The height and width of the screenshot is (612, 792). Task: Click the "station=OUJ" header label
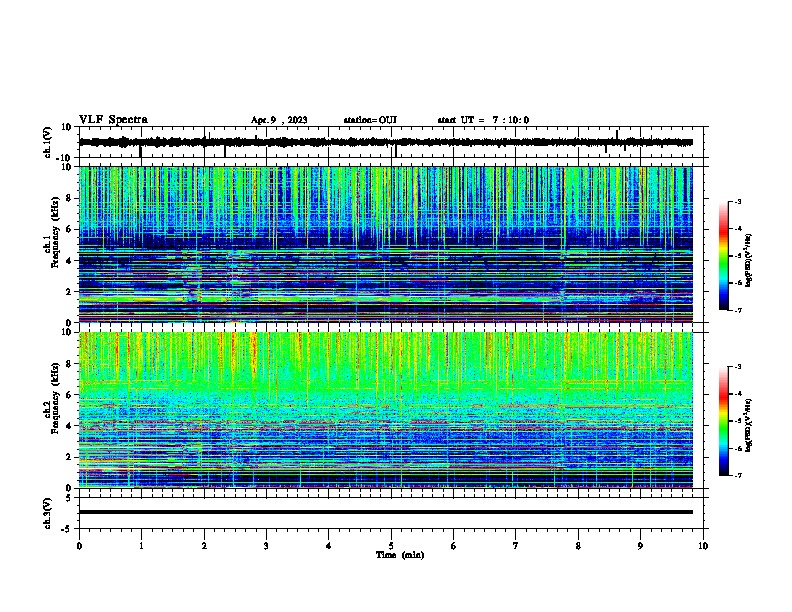point(370,120)
